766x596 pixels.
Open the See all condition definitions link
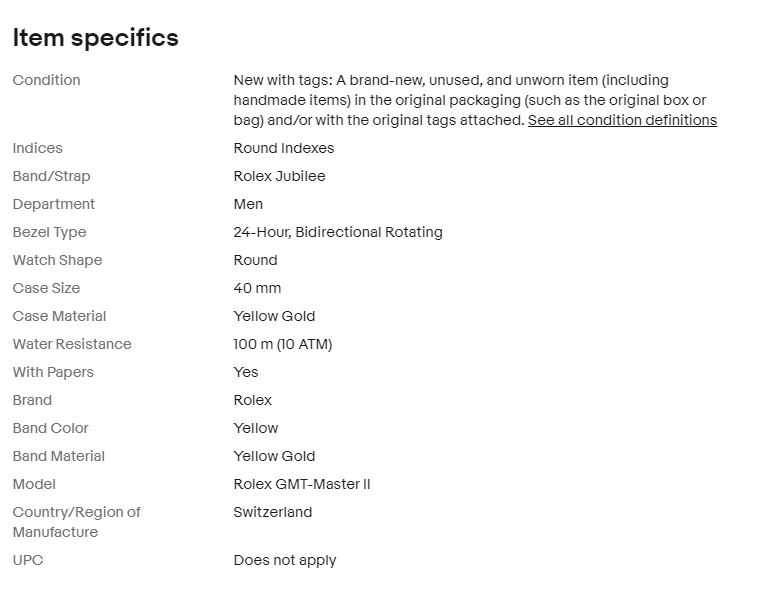[x=622, y=120]
